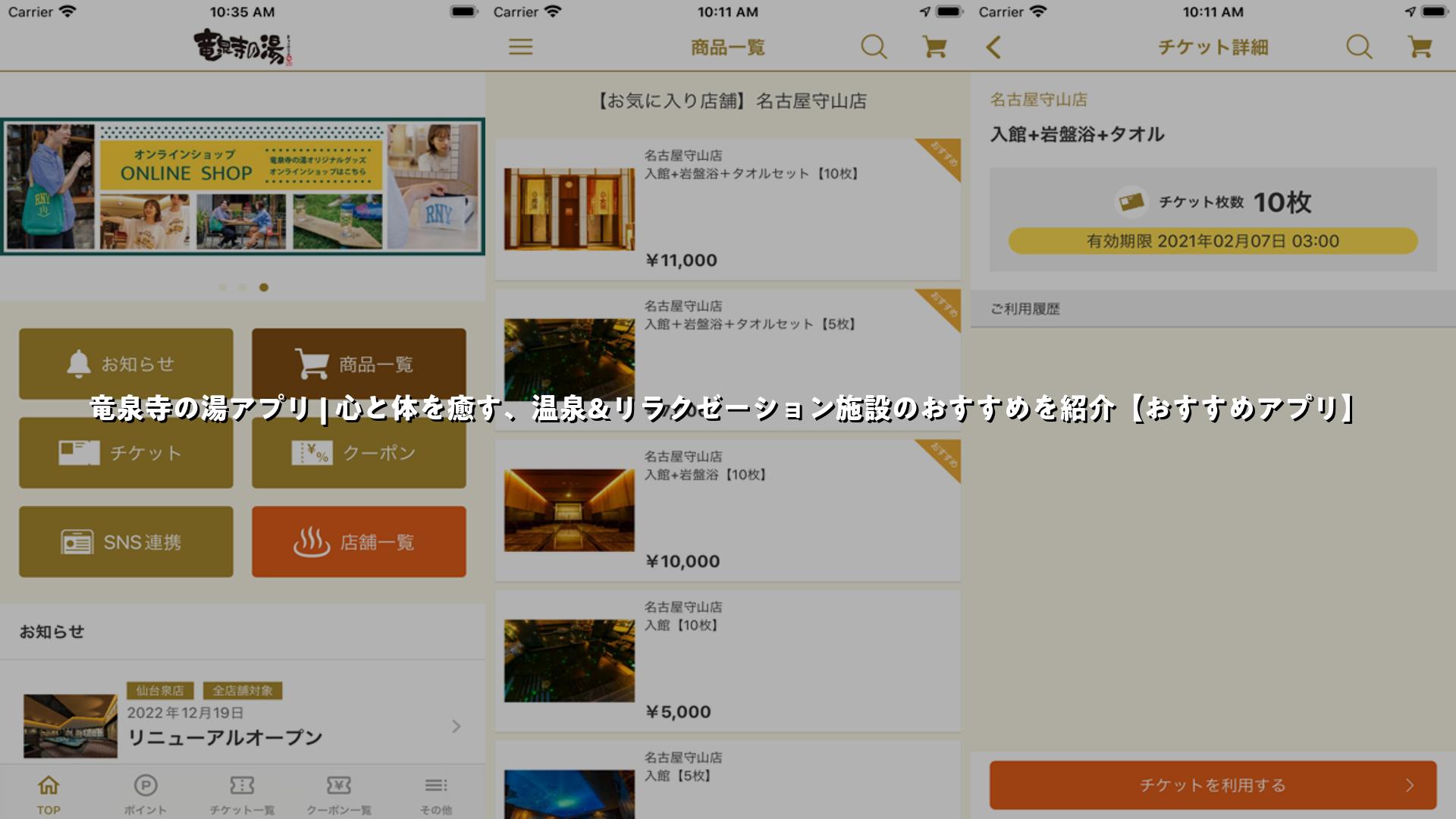Tap the ONLINE SHOP banner
The height and width of the screenshot is (819, 1456).
[243, 187]
